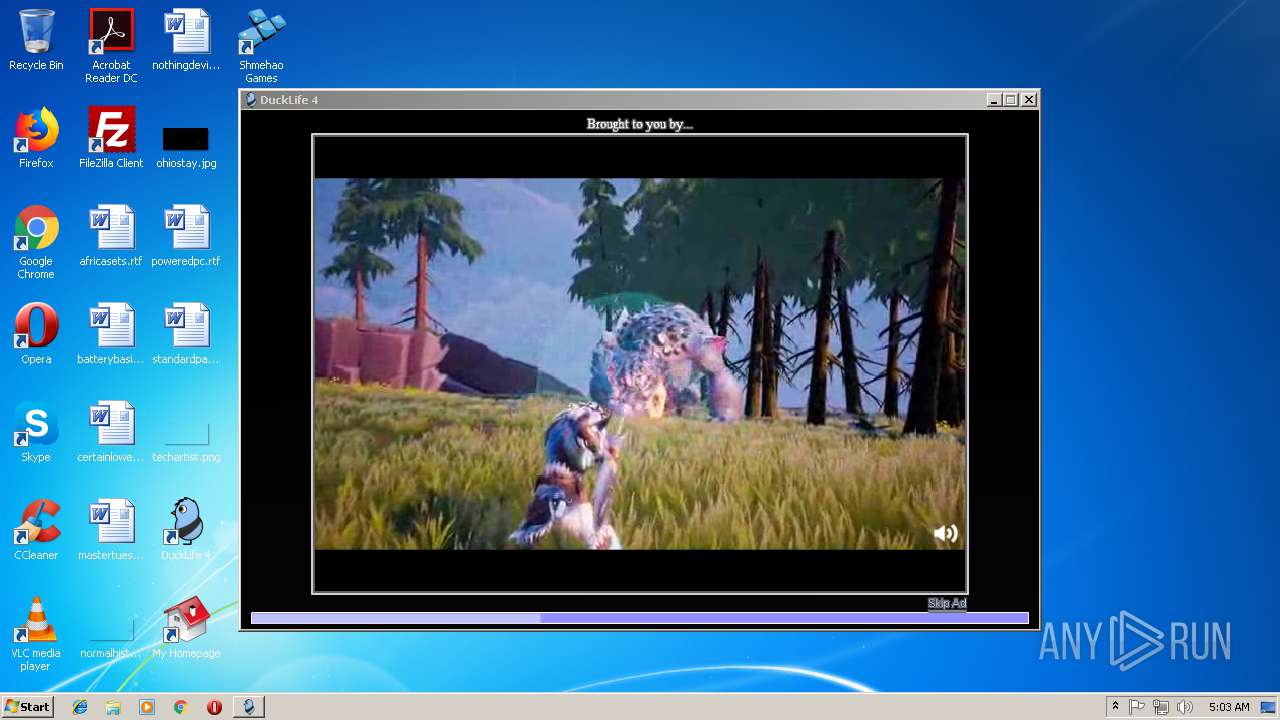Screen dimensions: 1280x720
Task: Select the standardpa document icon
Action: click(x=186, y=335)
